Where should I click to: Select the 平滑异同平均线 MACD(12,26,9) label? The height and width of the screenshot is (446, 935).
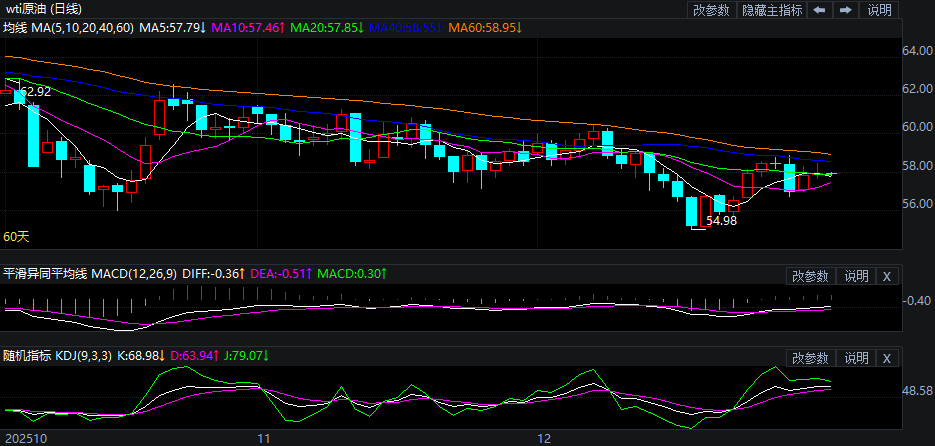pos(90,274)
